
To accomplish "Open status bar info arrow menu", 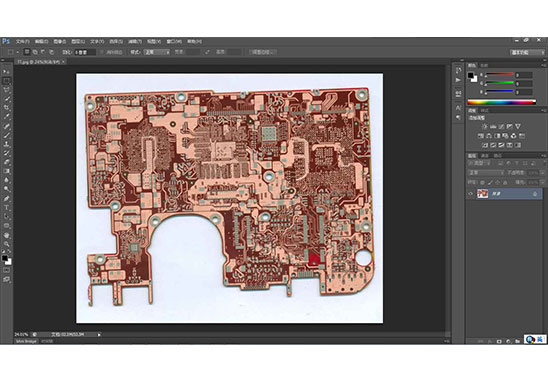I will (x=99, y=334).
